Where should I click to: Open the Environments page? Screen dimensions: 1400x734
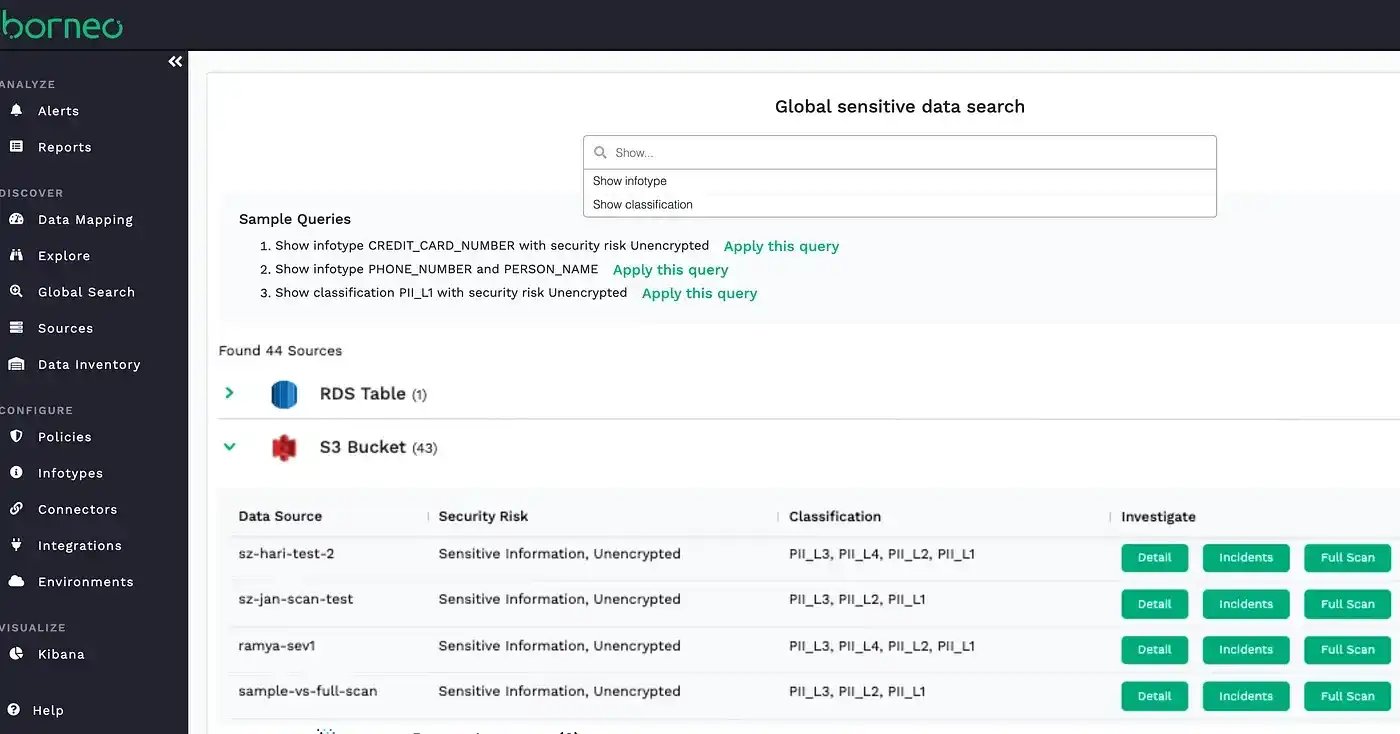coord(86,582)
